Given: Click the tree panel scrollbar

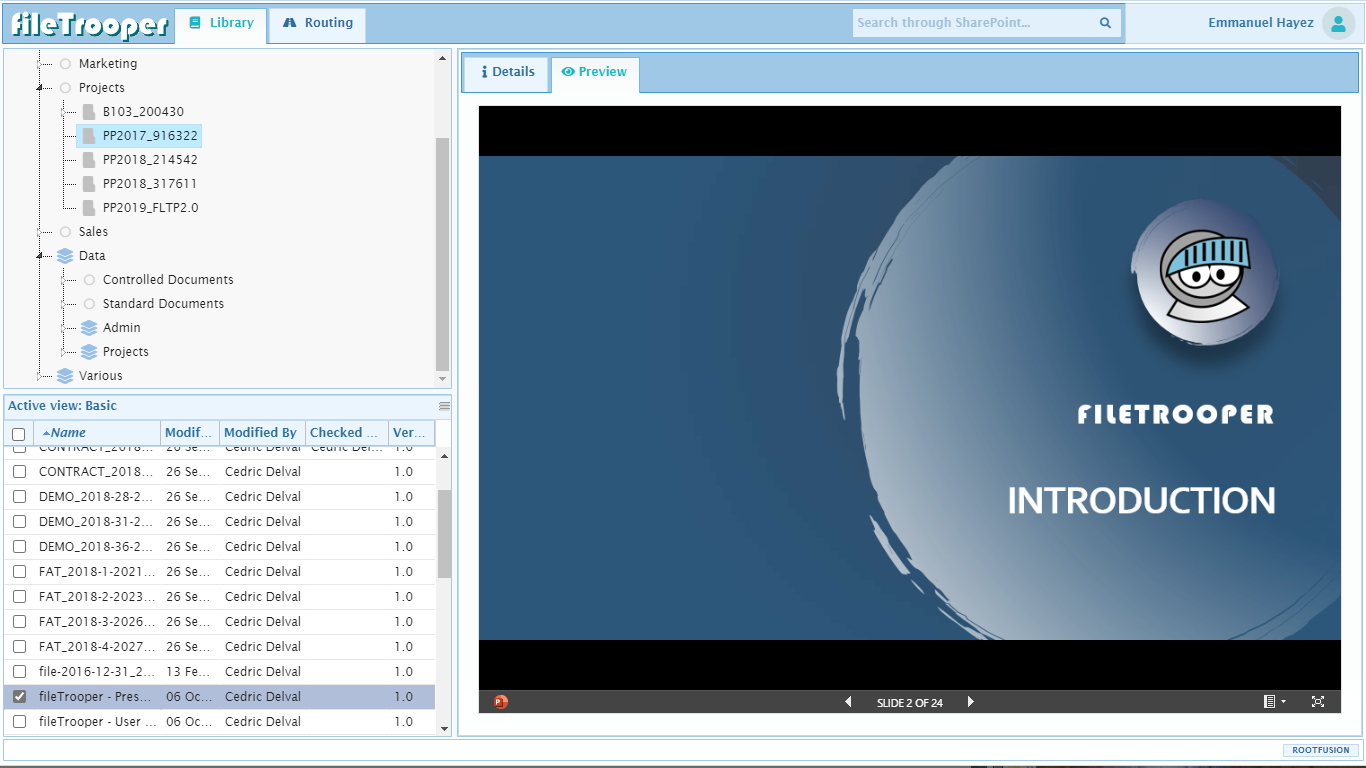Looking at the screenshot, I should pyautogui.click(x=443, y=254).
